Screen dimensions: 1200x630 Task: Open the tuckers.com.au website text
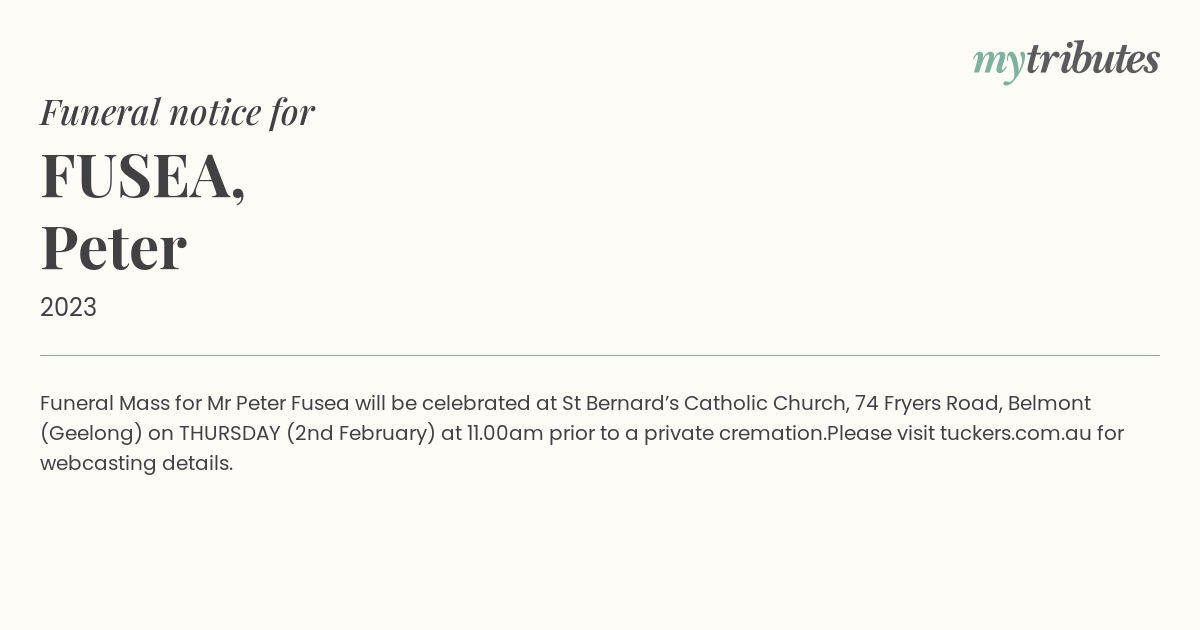tap(1015, 433)
